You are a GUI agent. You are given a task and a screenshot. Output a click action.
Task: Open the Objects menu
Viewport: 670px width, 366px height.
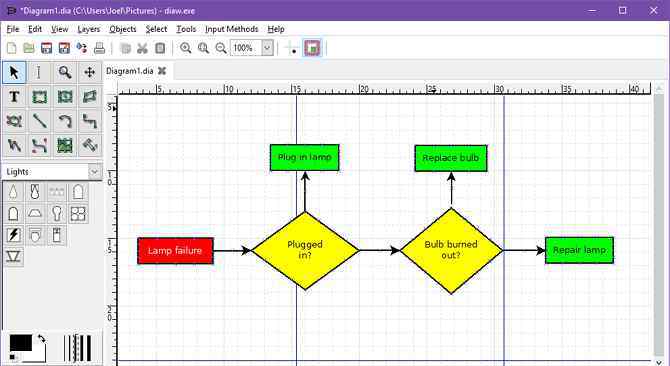click(123, 29)
